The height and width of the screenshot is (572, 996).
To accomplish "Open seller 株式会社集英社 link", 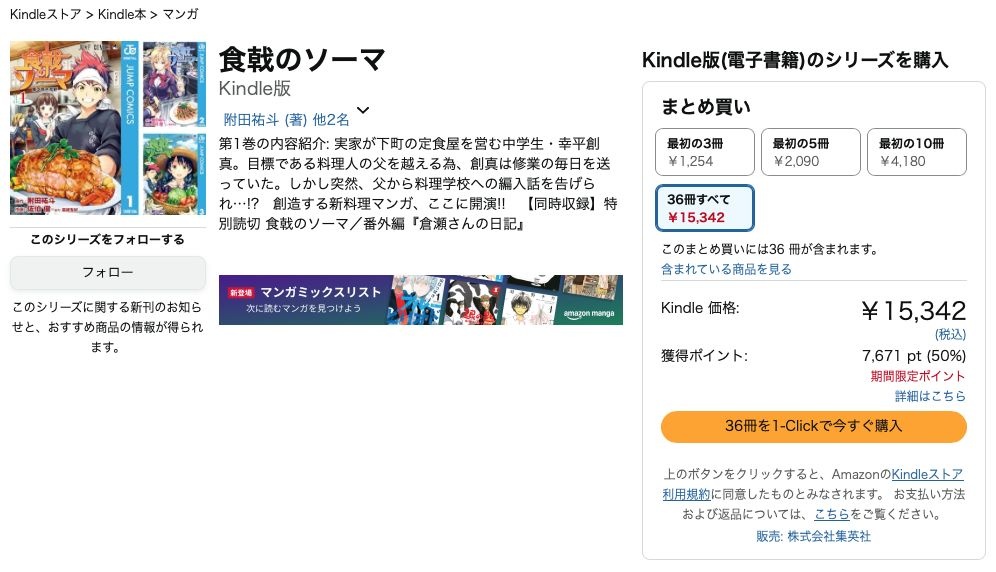I will pos(828,536).
